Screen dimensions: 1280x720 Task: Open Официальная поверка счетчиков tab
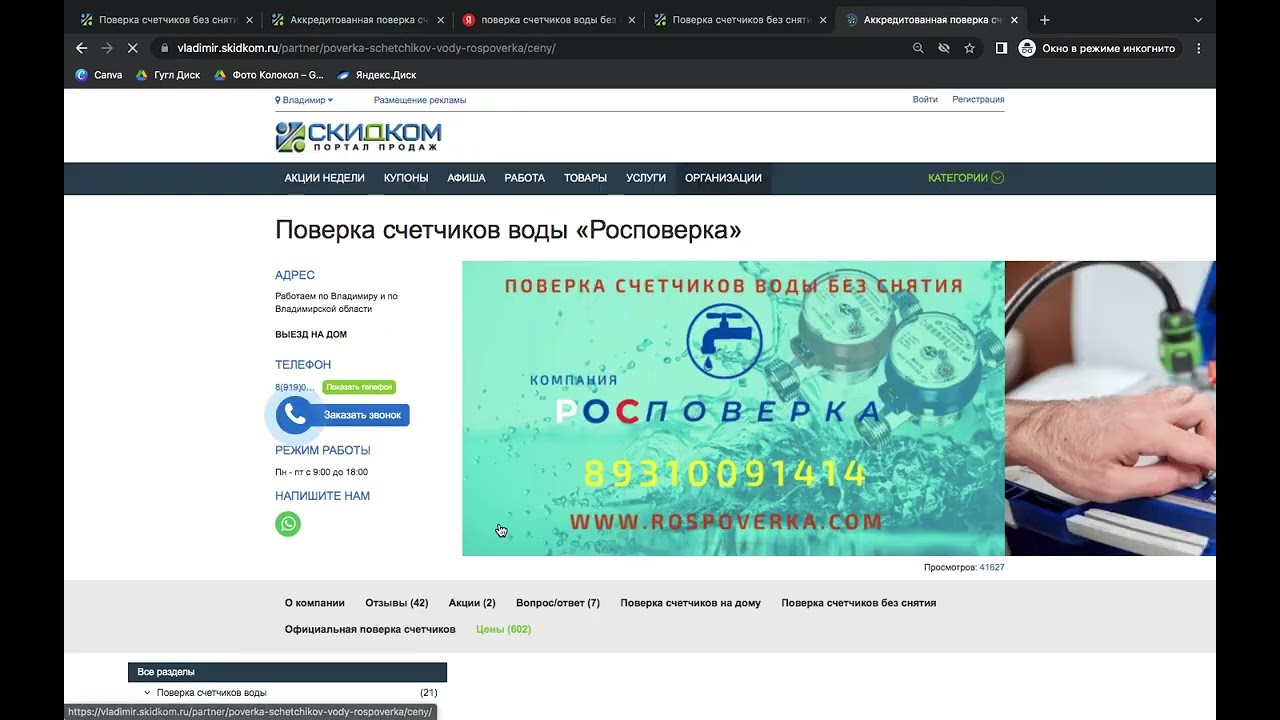point(370,629)
